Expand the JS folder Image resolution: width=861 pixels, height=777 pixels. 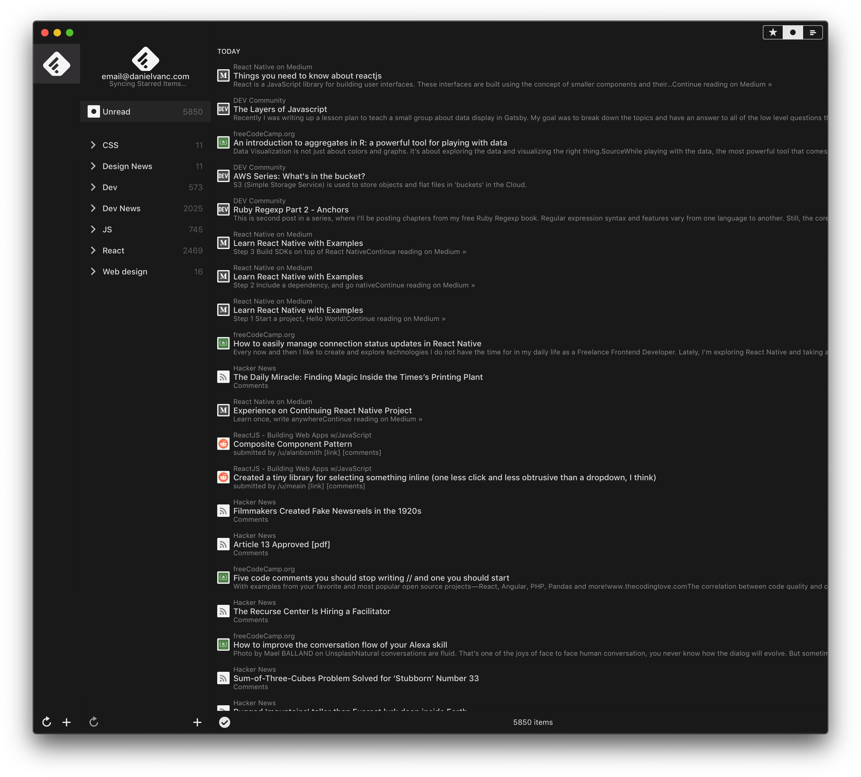point(93,229)
